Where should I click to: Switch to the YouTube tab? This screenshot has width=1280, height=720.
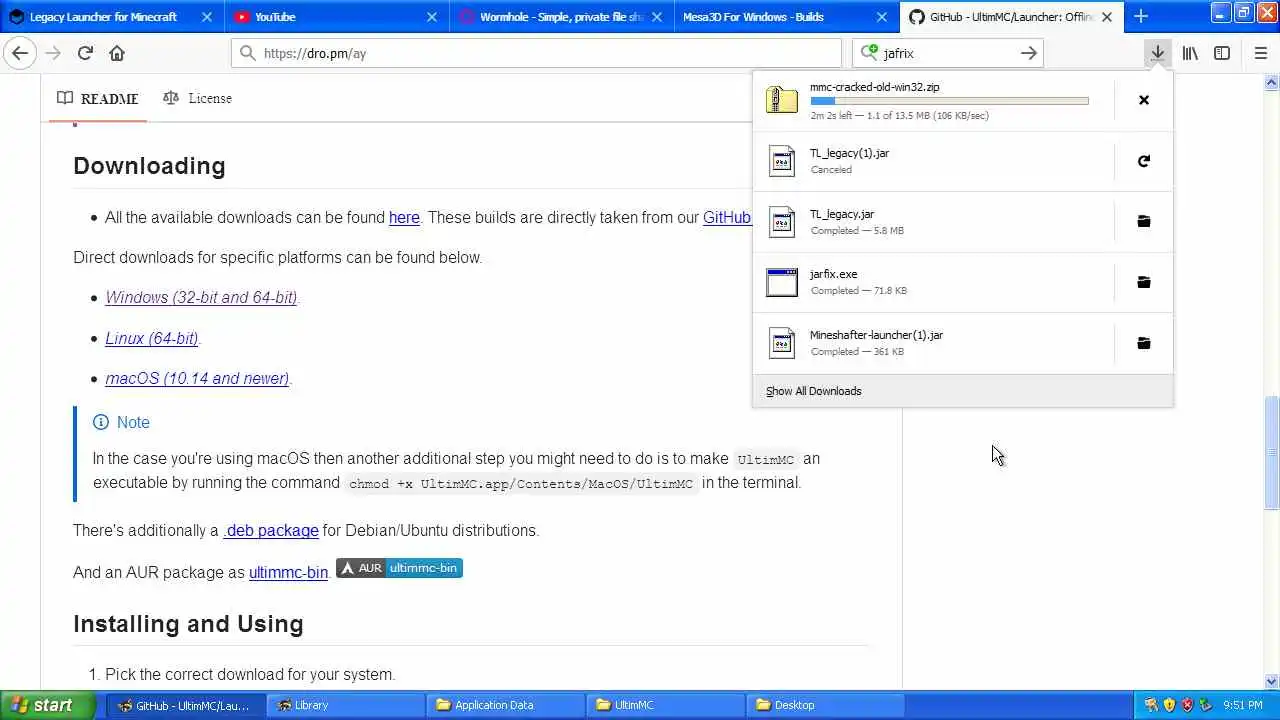click(337, 17)
